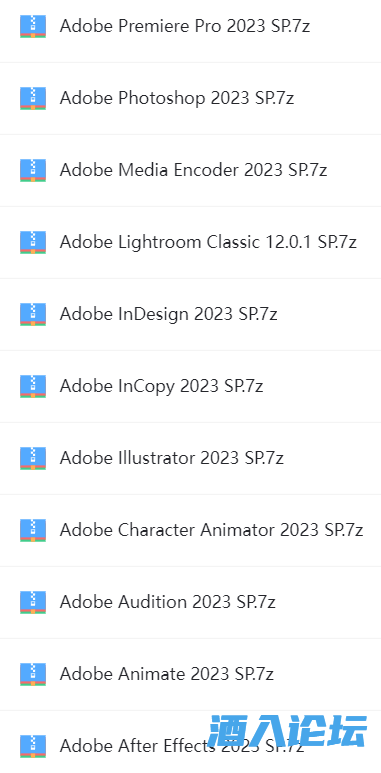The height and width of the screenshot is (773, 381).
Task: Click the Character Animator 2023 archive icon
Action: click(x=33, y=530)
